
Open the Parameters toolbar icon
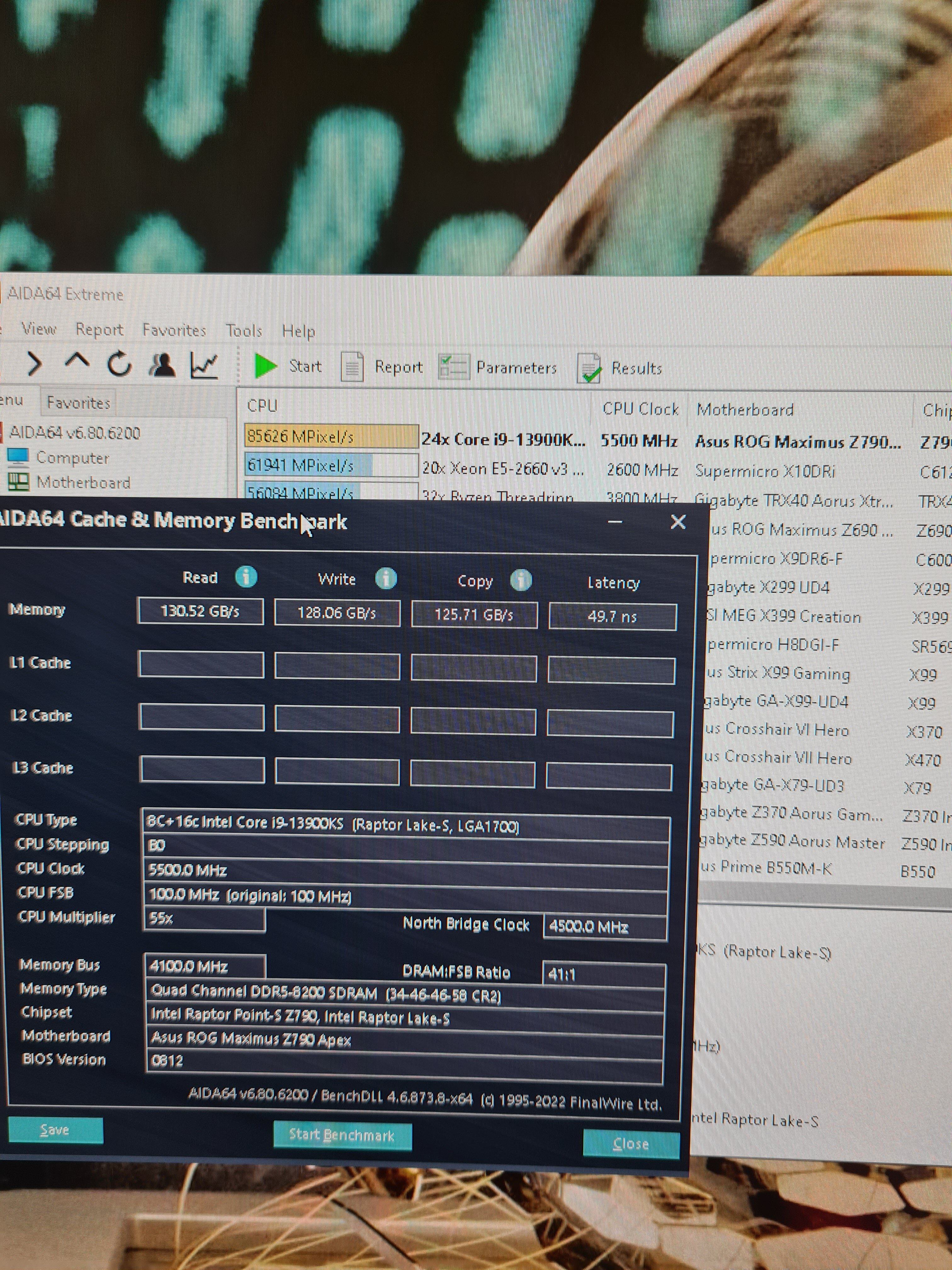coord(453,367)
